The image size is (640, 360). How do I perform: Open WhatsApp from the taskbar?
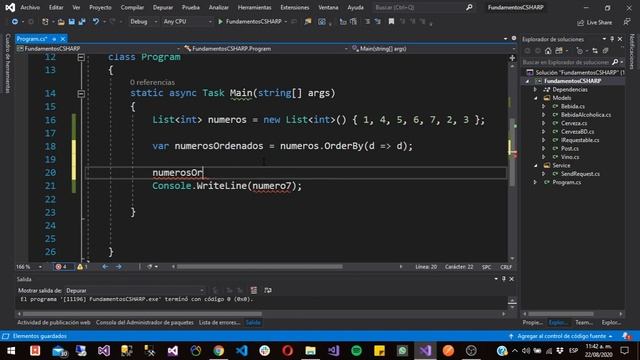[402, 351]
